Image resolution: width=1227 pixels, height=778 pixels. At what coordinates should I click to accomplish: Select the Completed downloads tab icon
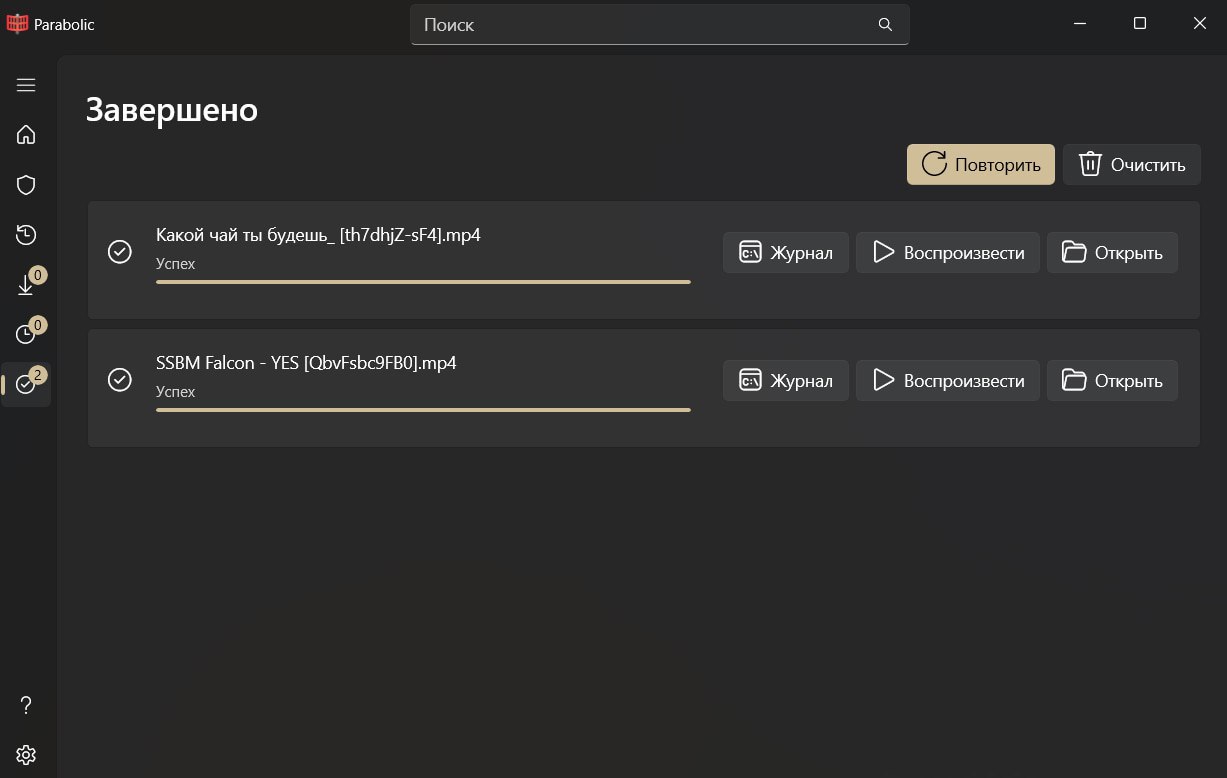26,385
